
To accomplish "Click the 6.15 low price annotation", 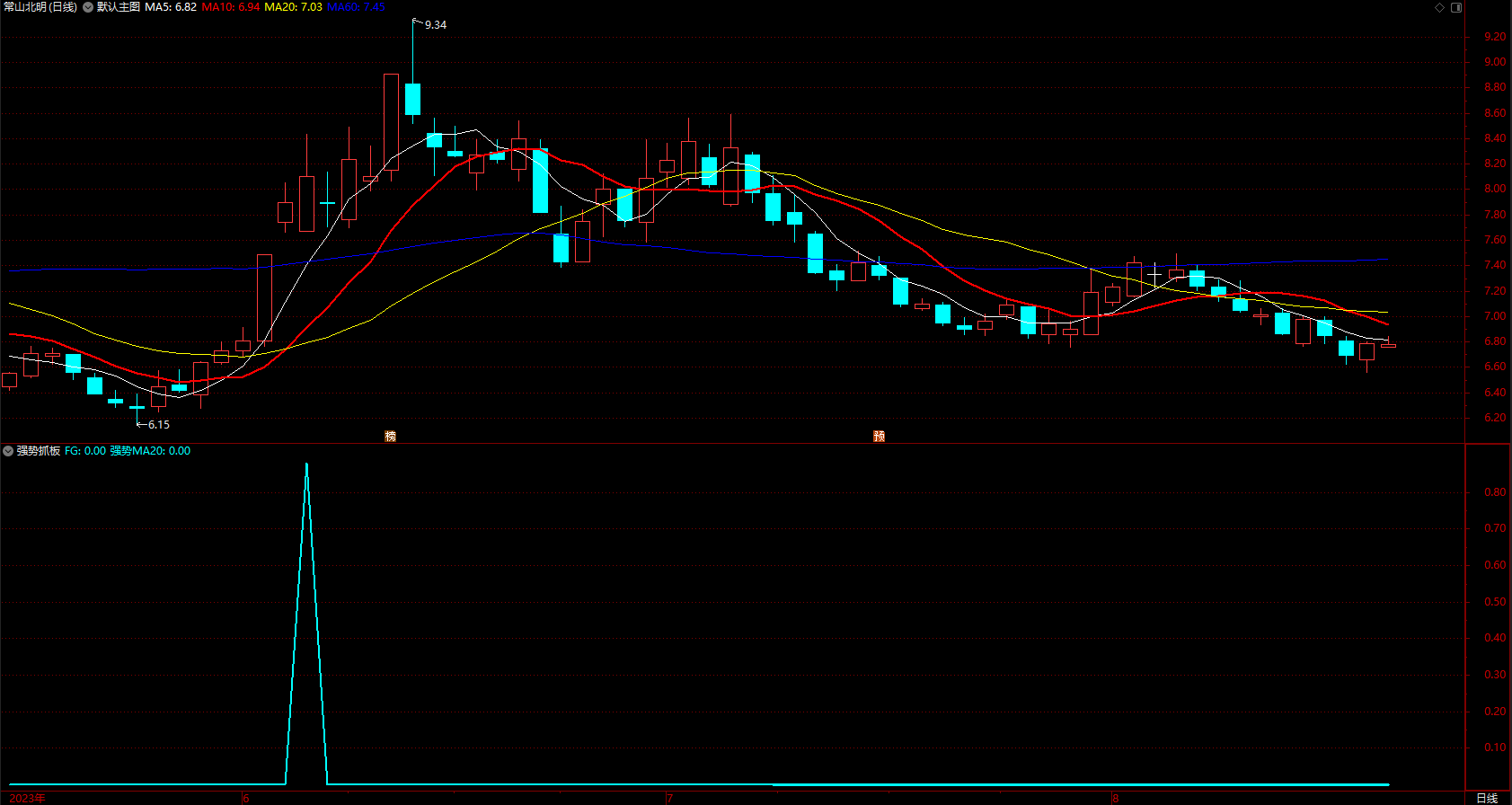I will click(x=159, y=425).
